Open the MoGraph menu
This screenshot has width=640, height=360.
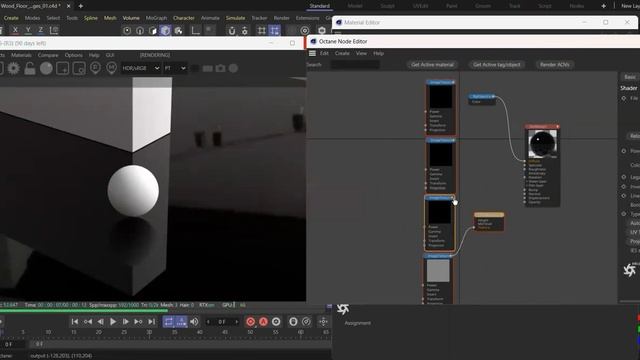(156, 18)
